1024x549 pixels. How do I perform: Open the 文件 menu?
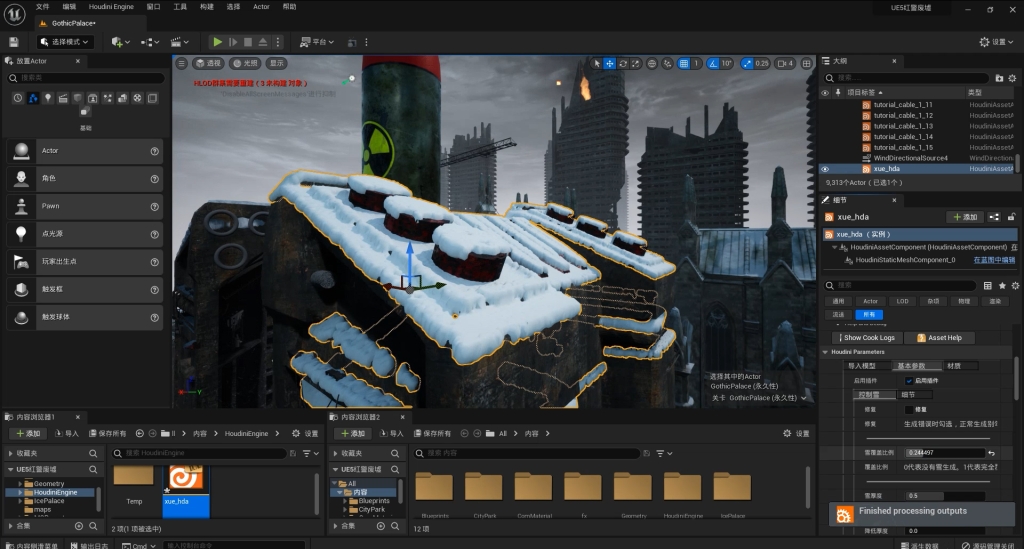[42, 7]
